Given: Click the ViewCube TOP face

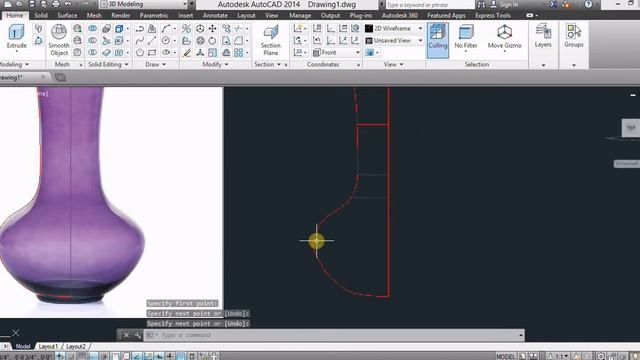Looking at the screenshot, I should point(631,128).
